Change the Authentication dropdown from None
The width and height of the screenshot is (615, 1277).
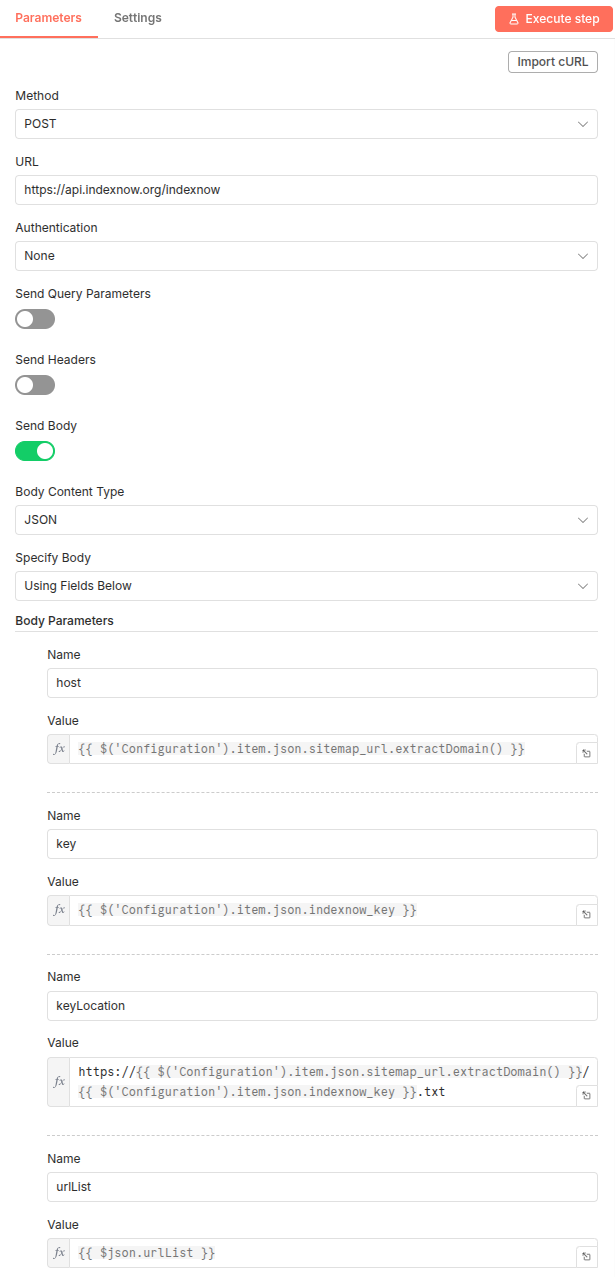pos(306,255)
